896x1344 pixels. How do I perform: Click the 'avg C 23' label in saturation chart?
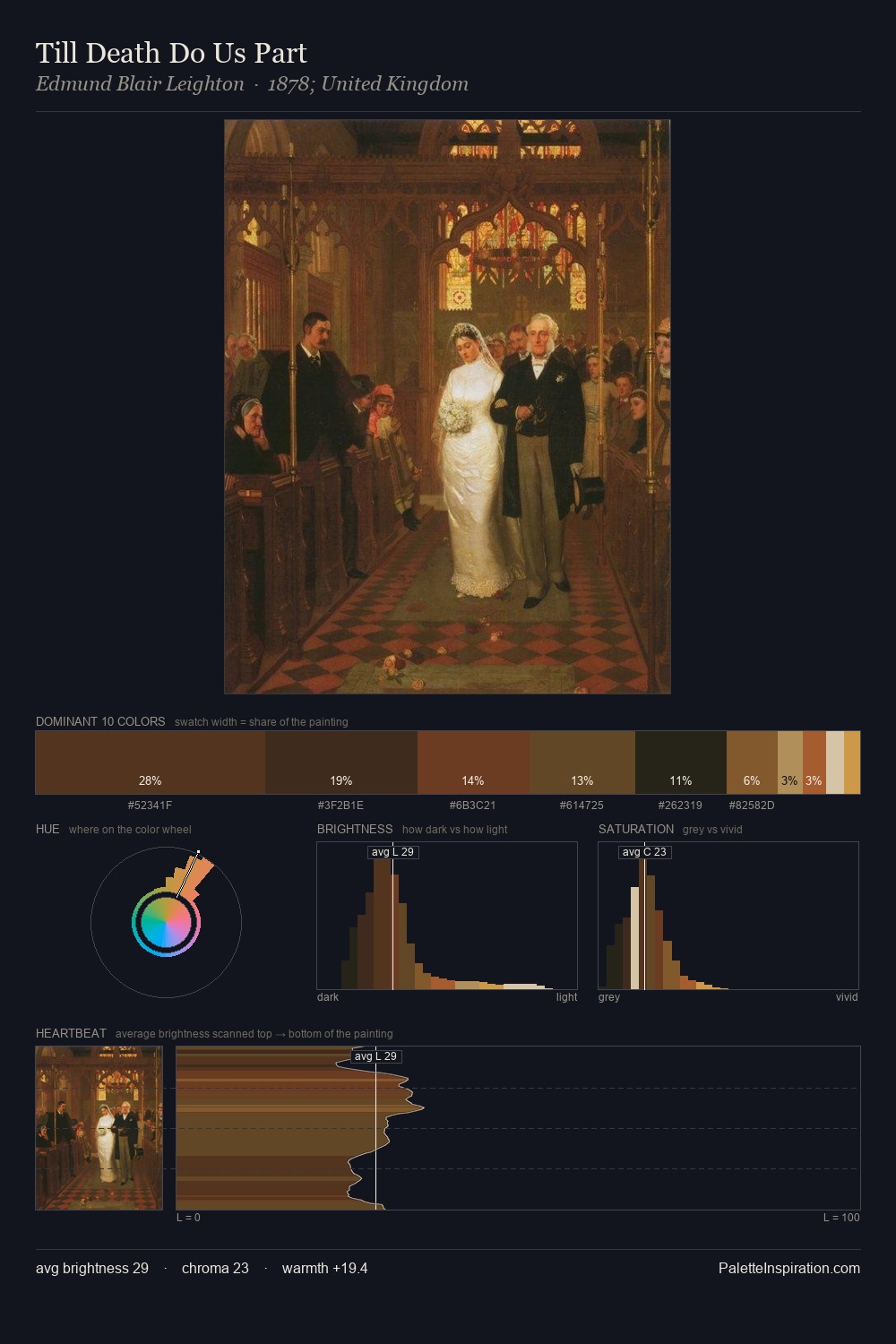click(x=644, y=852)
